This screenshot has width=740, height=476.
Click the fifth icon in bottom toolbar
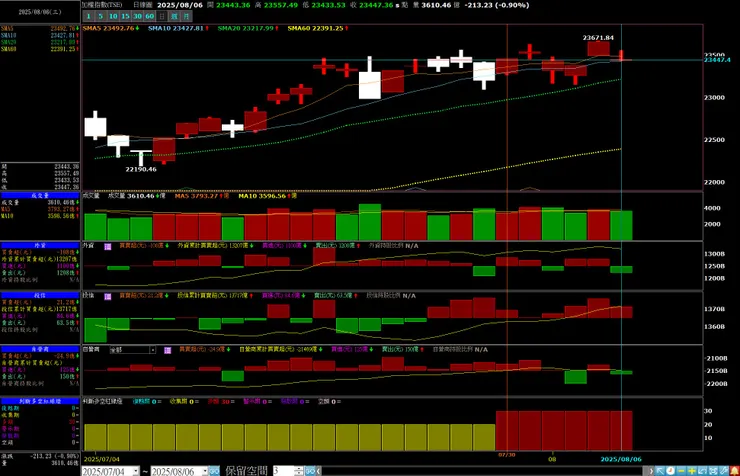tap(703, 471)
